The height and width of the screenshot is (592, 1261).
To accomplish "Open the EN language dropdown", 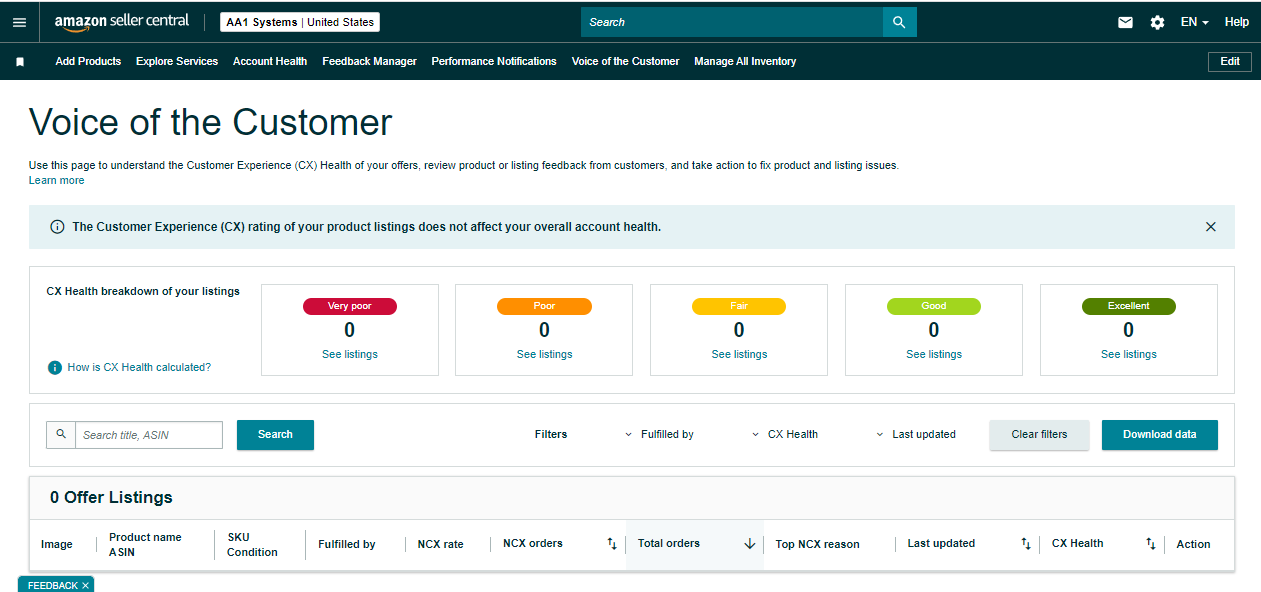I will point(1195,22).
